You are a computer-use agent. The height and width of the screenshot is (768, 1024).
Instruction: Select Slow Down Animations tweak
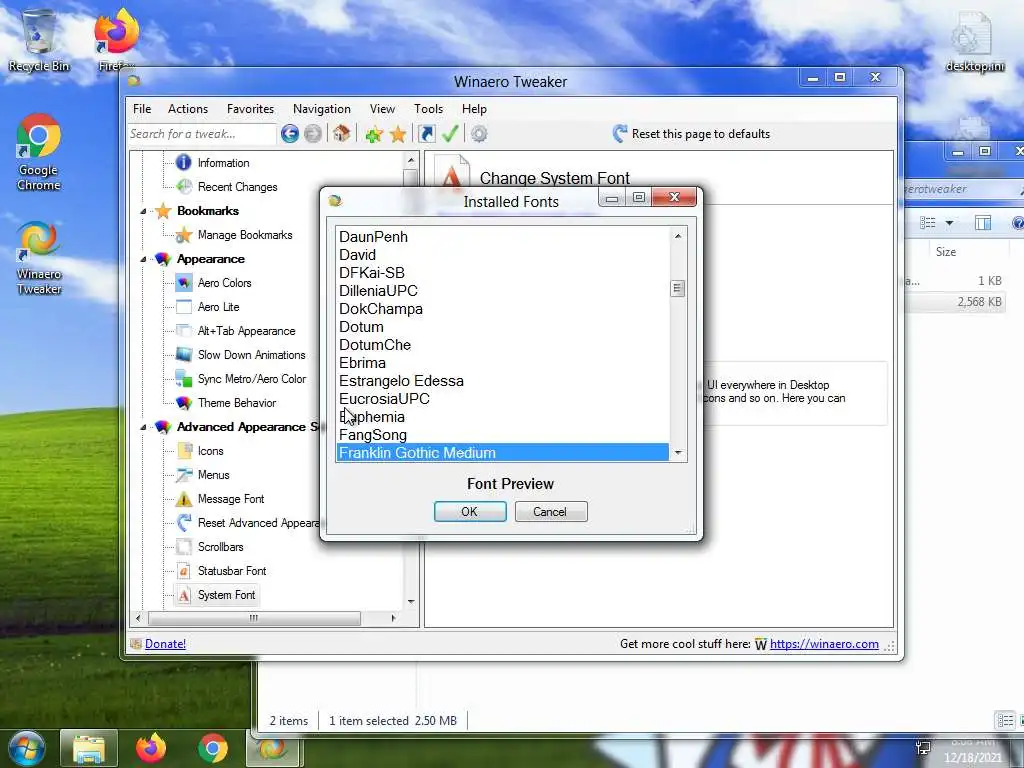click(x=251, y=355)
